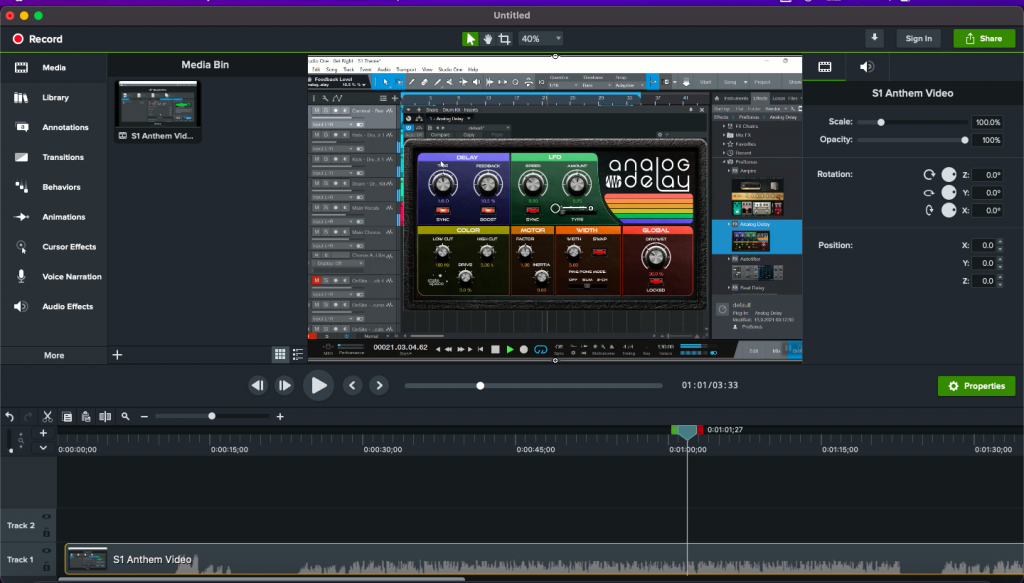Cut the selection with scissors icon

47,417
